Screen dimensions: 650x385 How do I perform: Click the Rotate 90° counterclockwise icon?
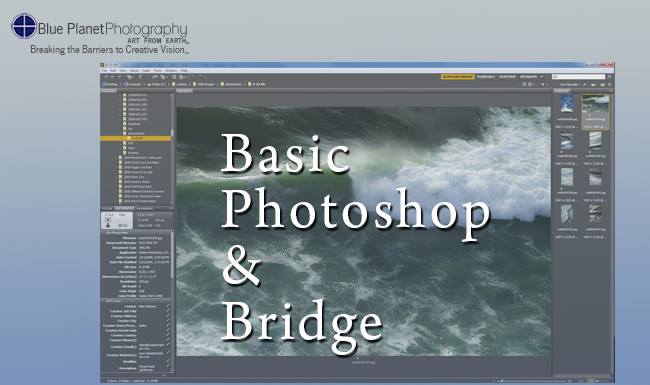coord(194,77)
